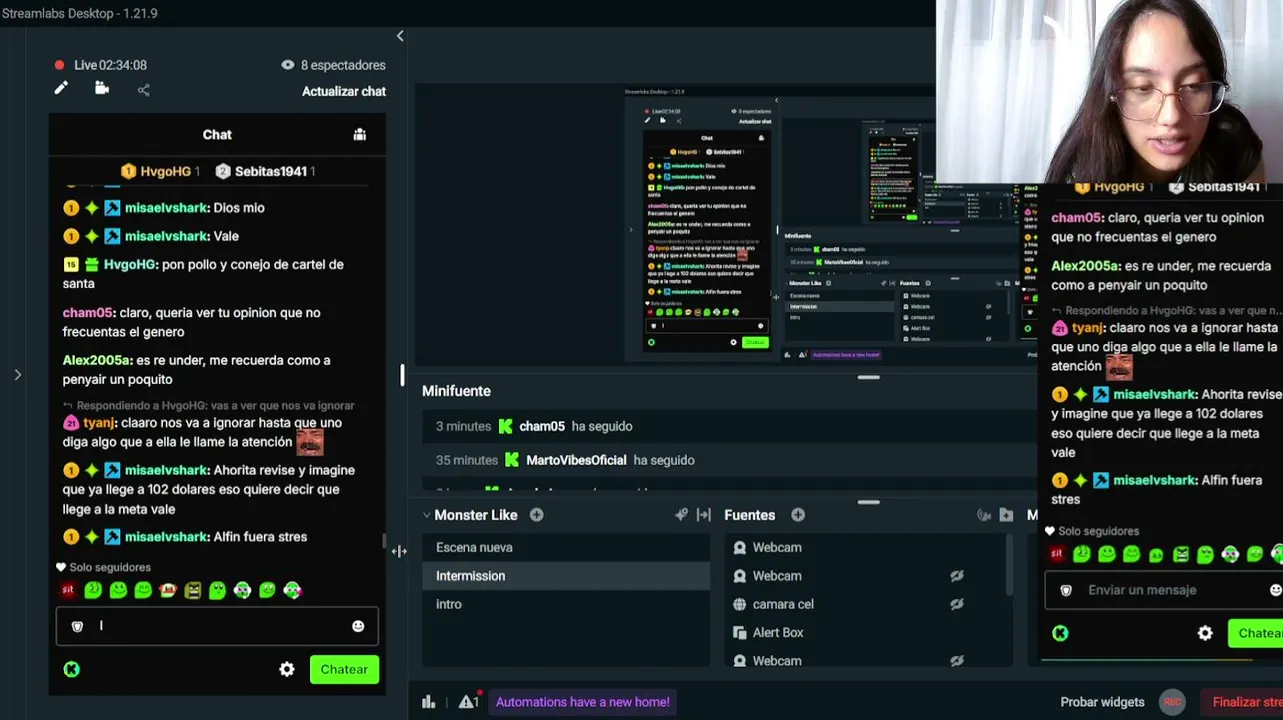Toggle visibility of second Webcam source
Viewport: 1283px width, 720px height.
tap(957, 576)
